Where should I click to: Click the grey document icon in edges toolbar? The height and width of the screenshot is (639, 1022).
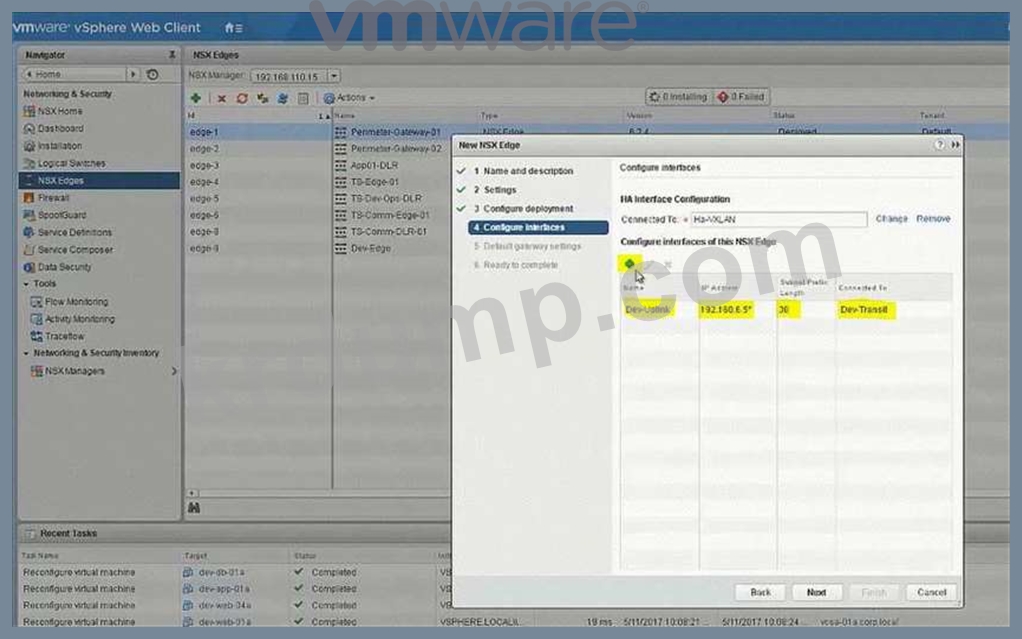(x=303, y=98)
